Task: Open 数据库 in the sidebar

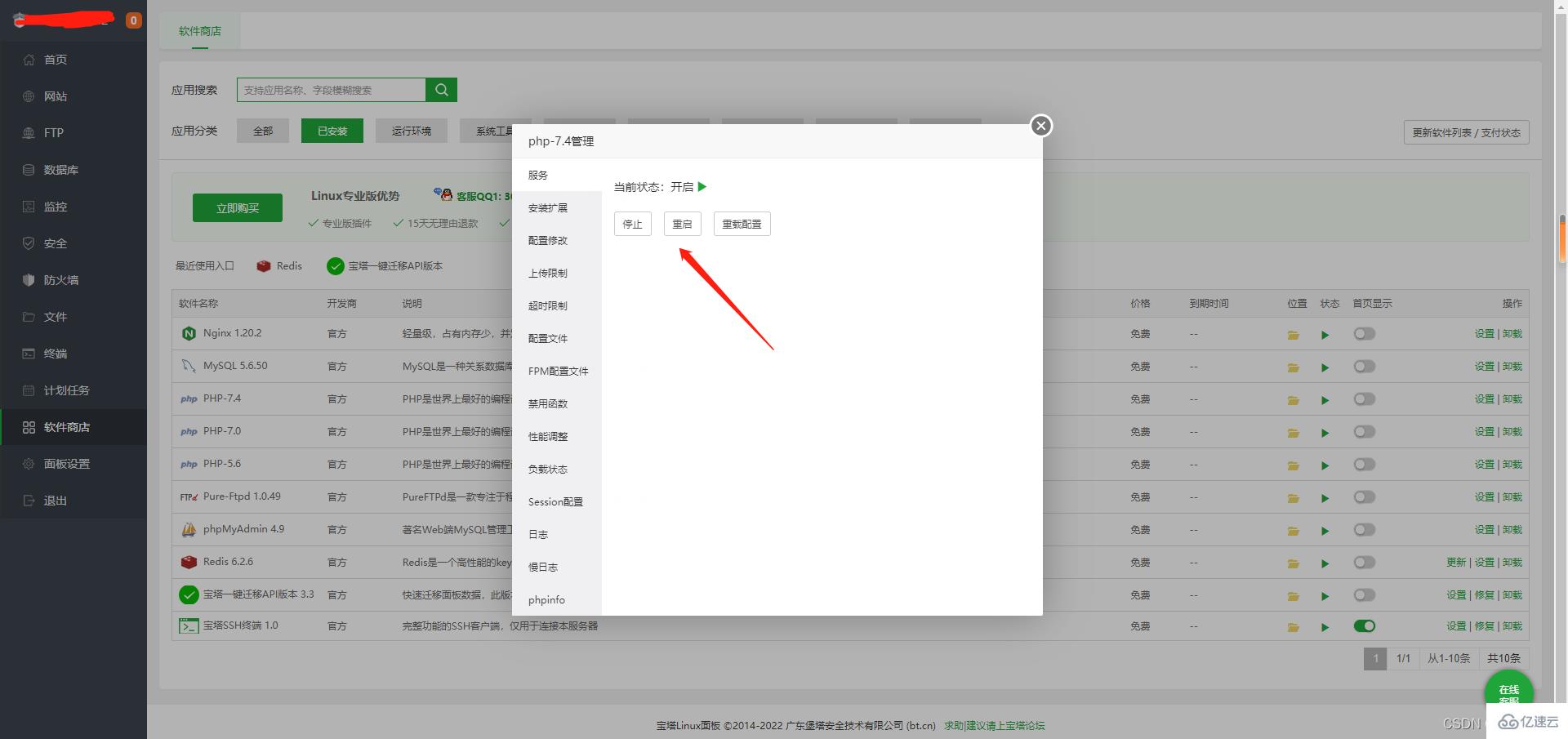Action: (73, 170)
